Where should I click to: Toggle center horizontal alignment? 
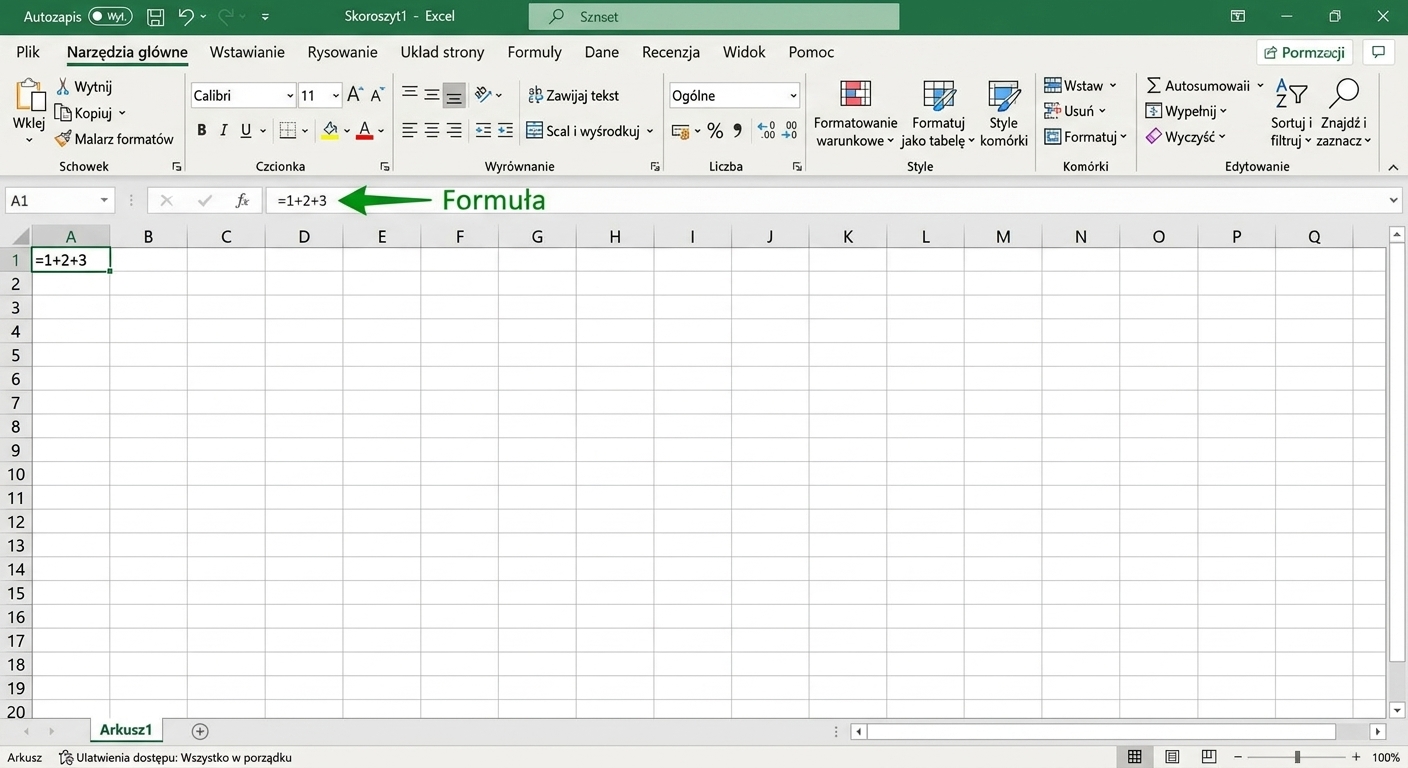tap(432, 130)
